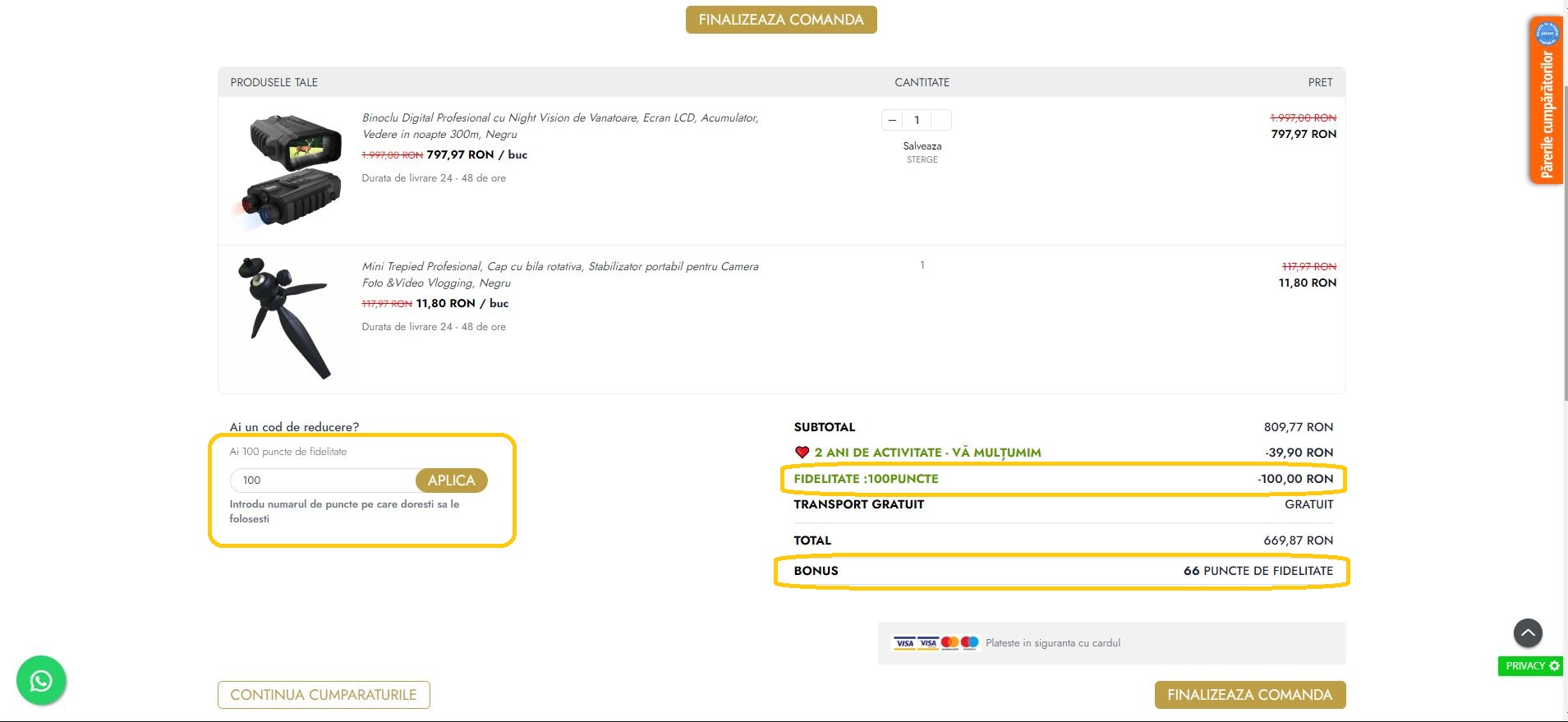Screen dimensions: 1568x722
Task: Click Sterge to remove binoculars
Action: tap(922, 160)
